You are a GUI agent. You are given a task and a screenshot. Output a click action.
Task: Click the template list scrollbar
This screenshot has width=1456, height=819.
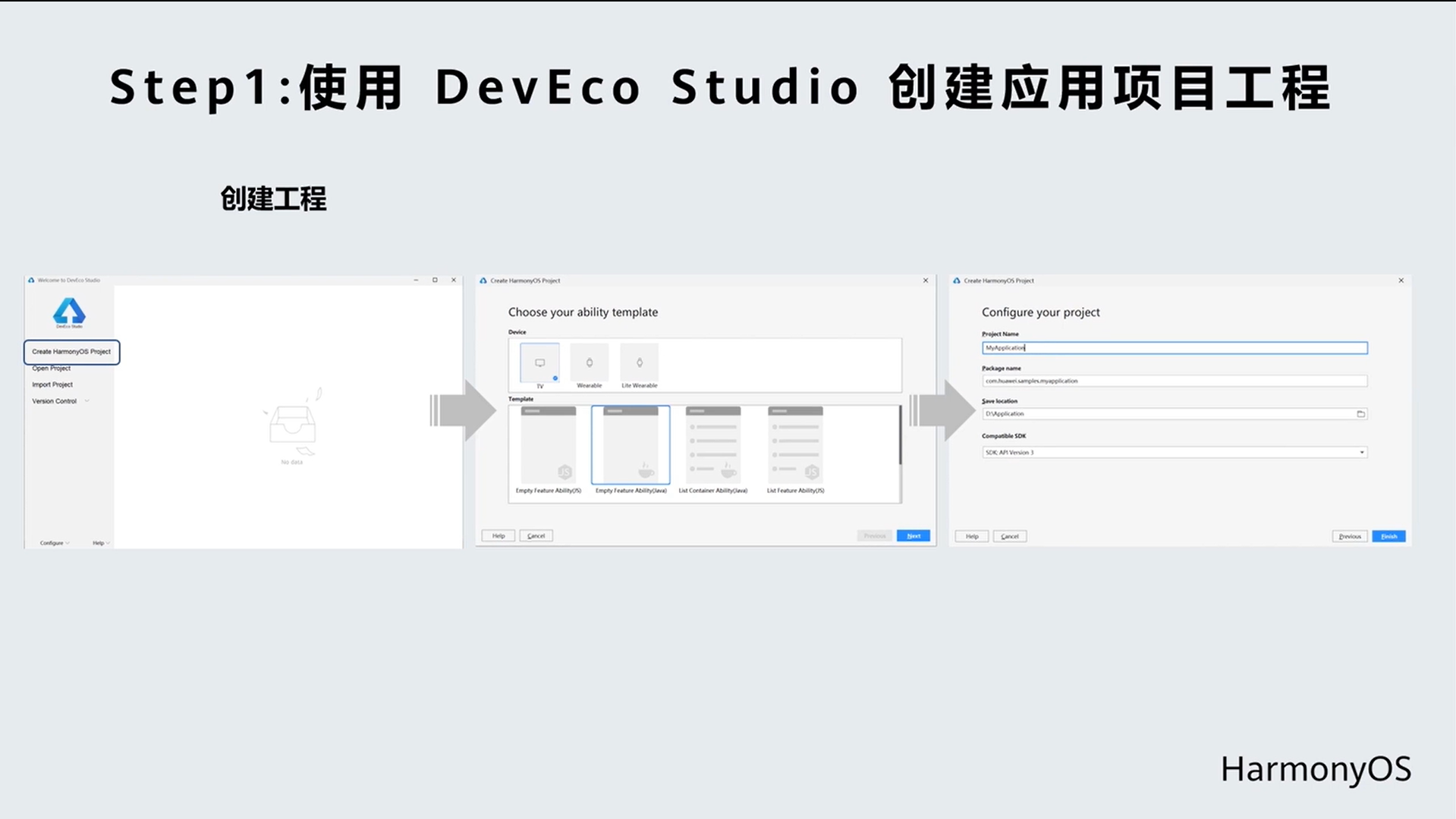point(900,435)
